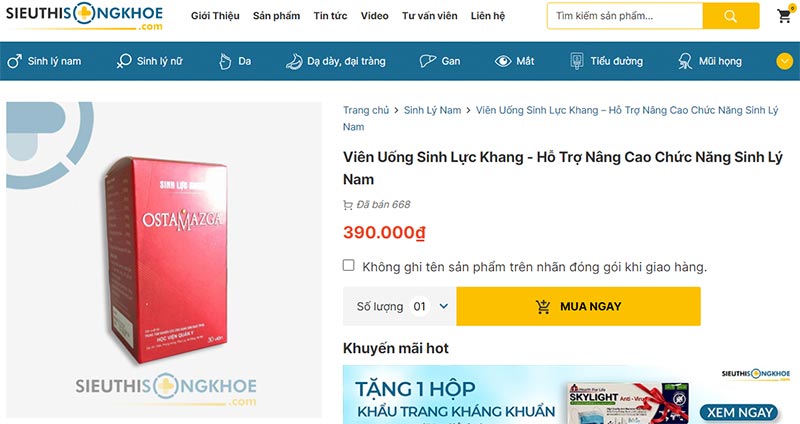Tick the hide product name on label checkbox
This screenshot has width=800, height=424.
348,265
